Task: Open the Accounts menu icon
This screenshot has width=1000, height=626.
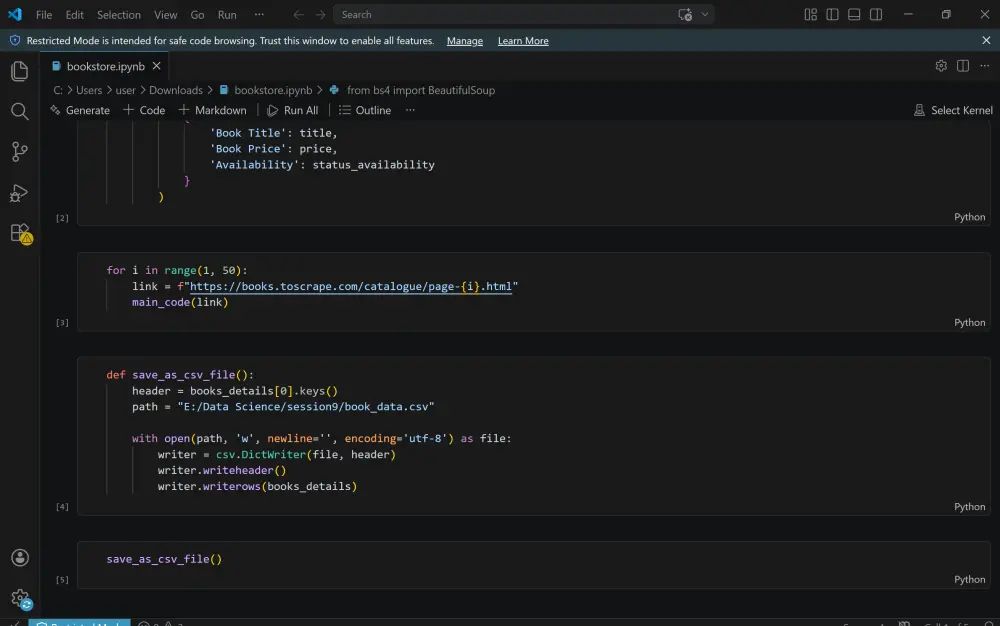Action: tap(20, 558)
